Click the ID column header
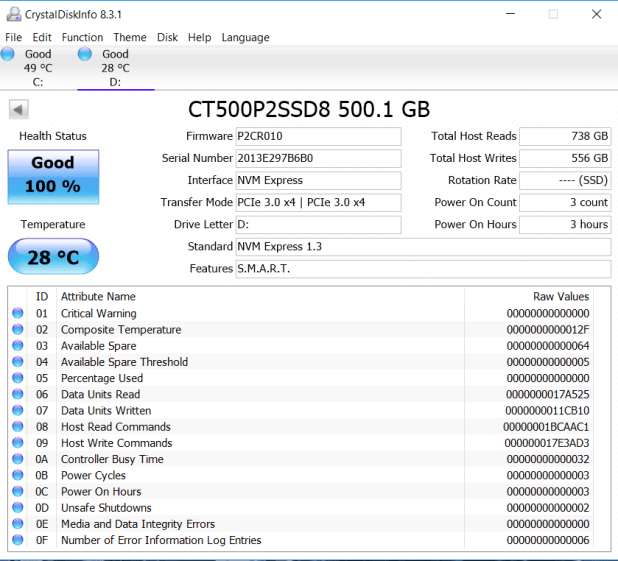This screenshot has width=618, height=561. pos(42,296)
